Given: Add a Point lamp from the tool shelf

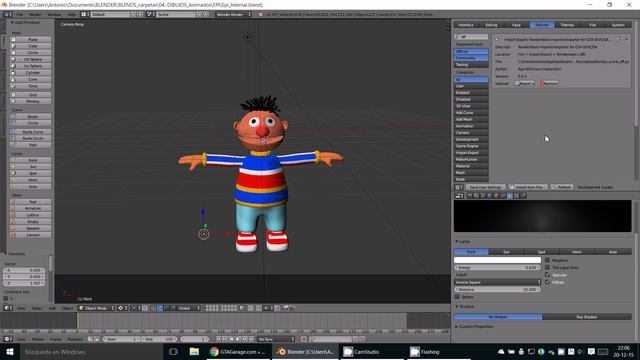Looking at the screenshot, I should [31, 160].
